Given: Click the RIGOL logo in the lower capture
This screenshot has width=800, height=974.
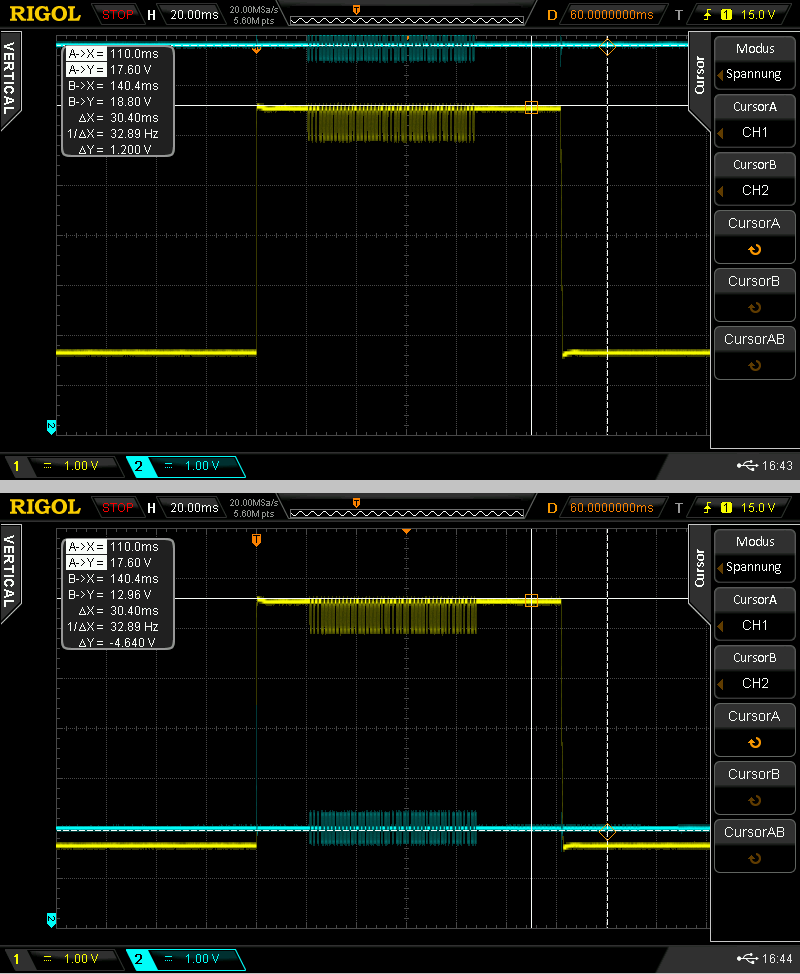Looking at the screenshot, I should 45,508.
